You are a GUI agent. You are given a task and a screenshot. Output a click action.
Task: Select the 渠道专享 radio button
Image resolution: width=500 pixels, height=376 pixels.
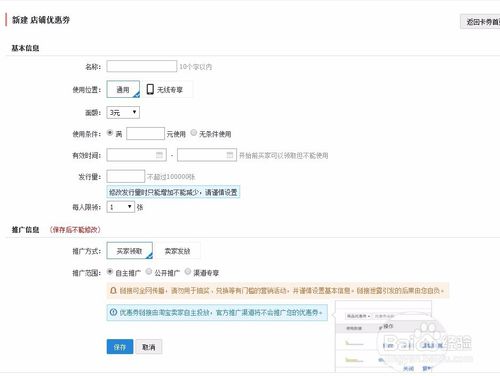point(188,272)
